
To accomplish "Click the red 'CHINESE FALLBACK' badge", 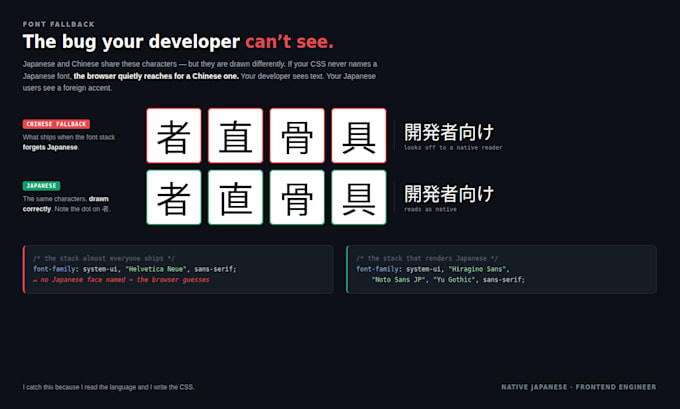I will click(56, 124).
